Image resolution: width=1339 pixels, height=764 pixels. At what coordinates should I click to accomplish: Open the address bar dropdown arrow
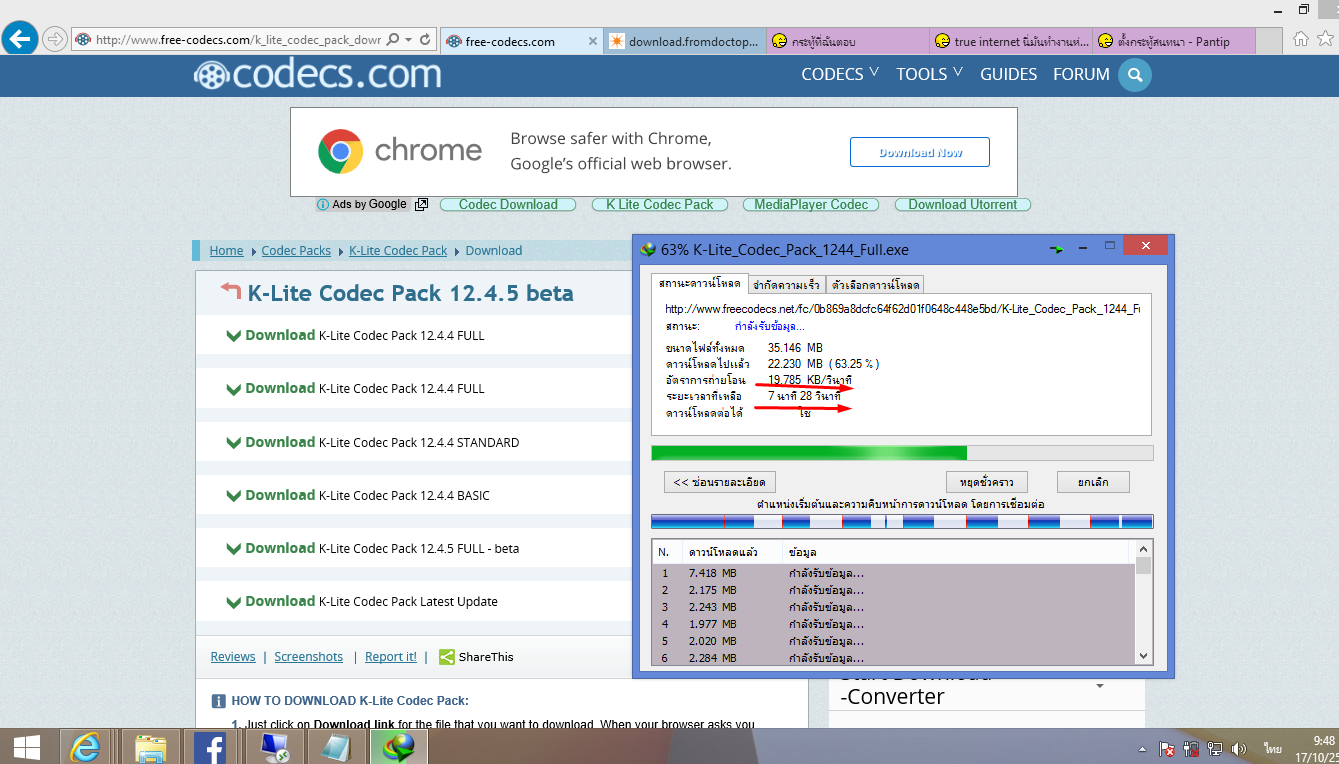tap(408, 40)
